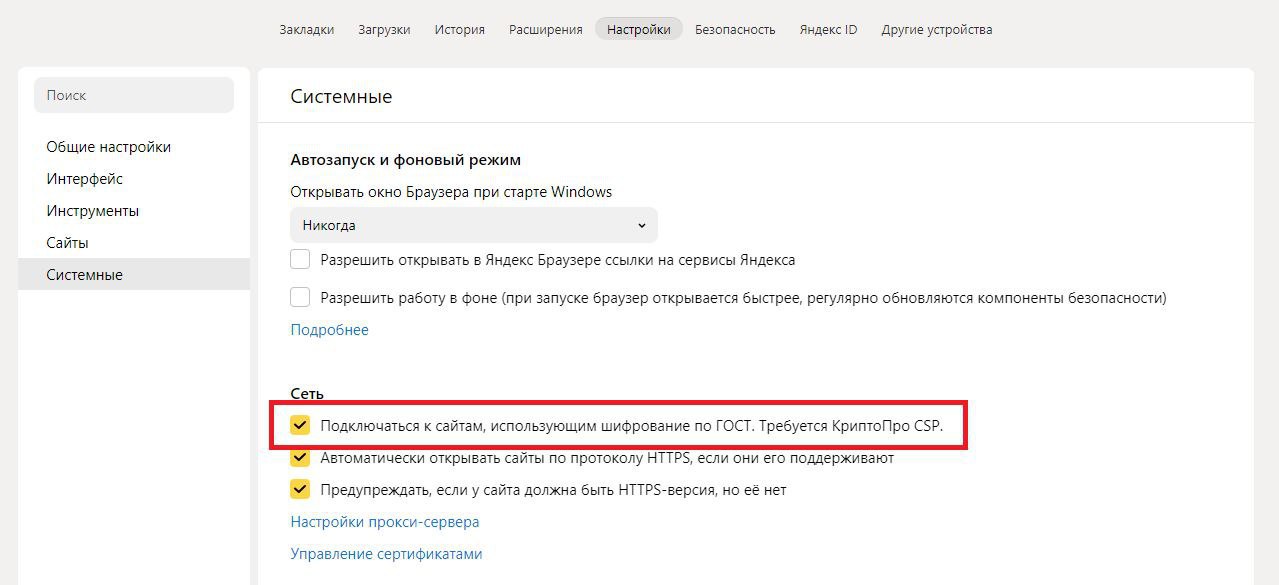
Task: Select the Настройки tab
Action: (x=639, y=29)
